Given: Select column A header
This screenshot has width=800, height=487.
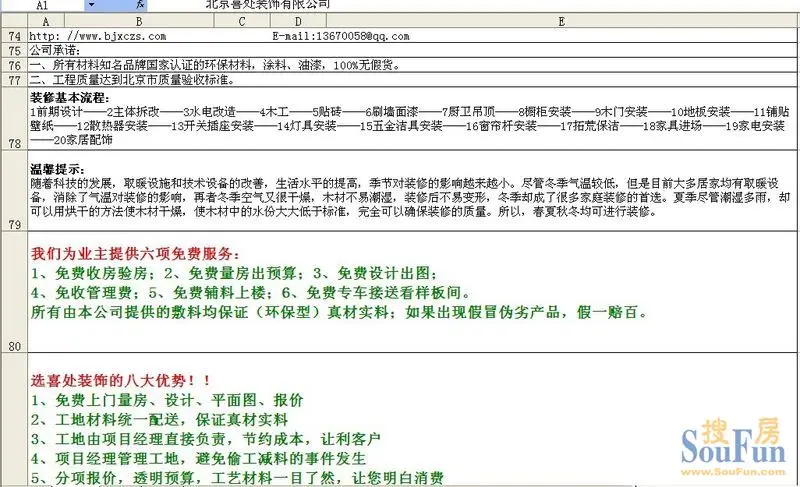Looking at the screenshot, I should (48, 21).
